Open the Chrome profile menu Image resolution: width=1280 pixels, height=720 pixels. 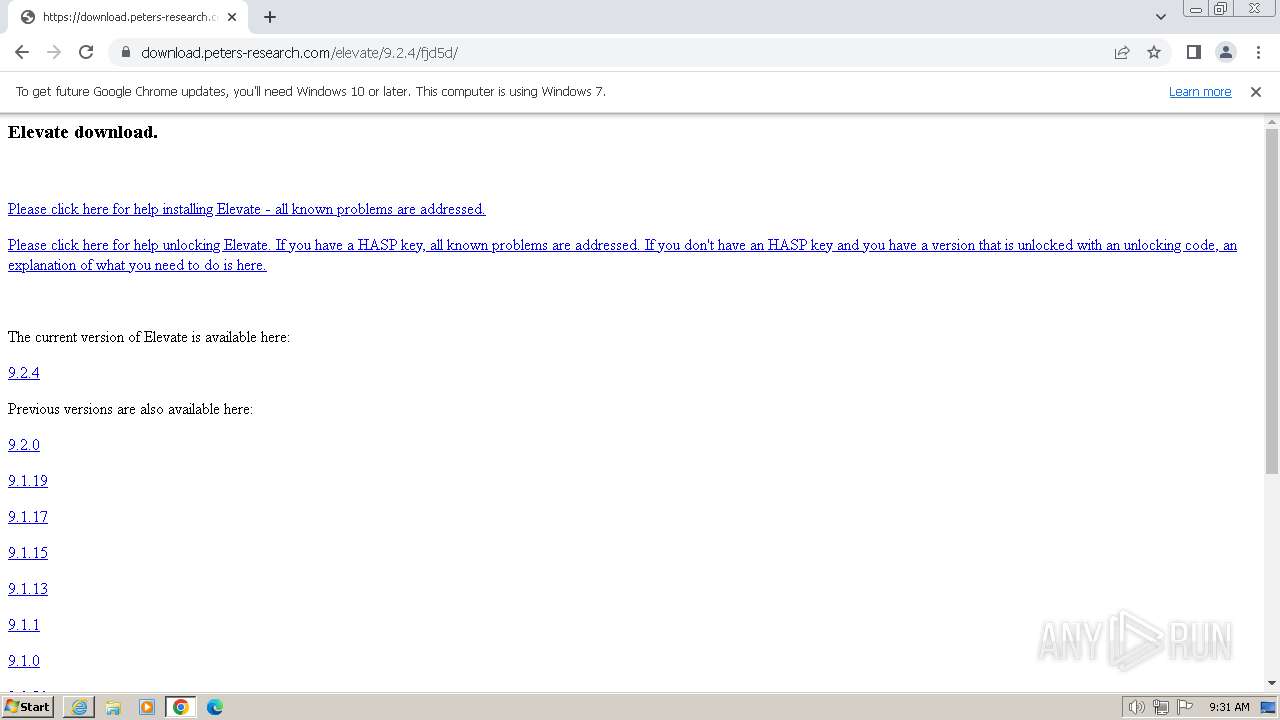coord(1225,52)
